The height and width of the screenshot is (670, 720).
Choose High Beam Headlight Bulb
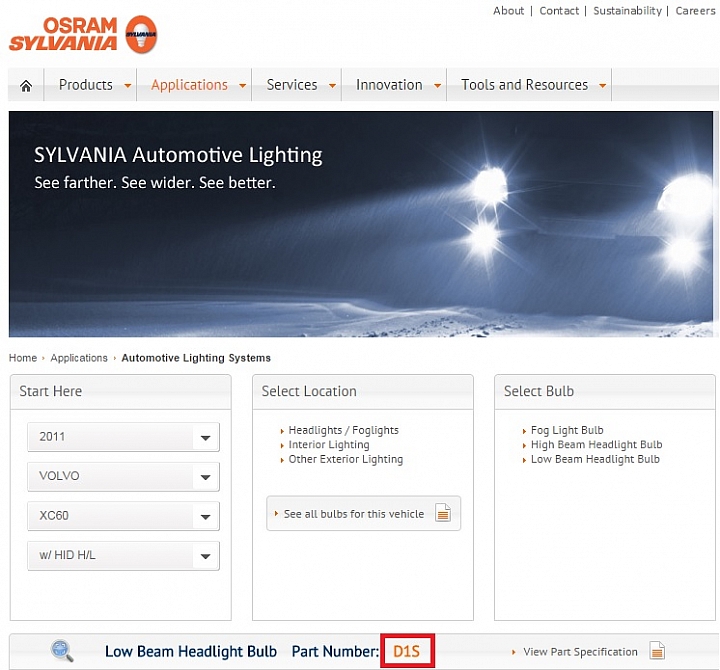(596, 445)
